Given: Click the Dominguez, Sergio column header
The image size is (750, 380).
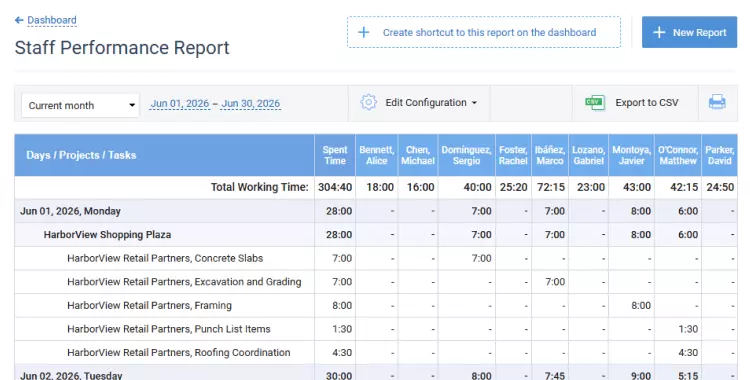Looking at the screenshot, I should tap(466, 155).
